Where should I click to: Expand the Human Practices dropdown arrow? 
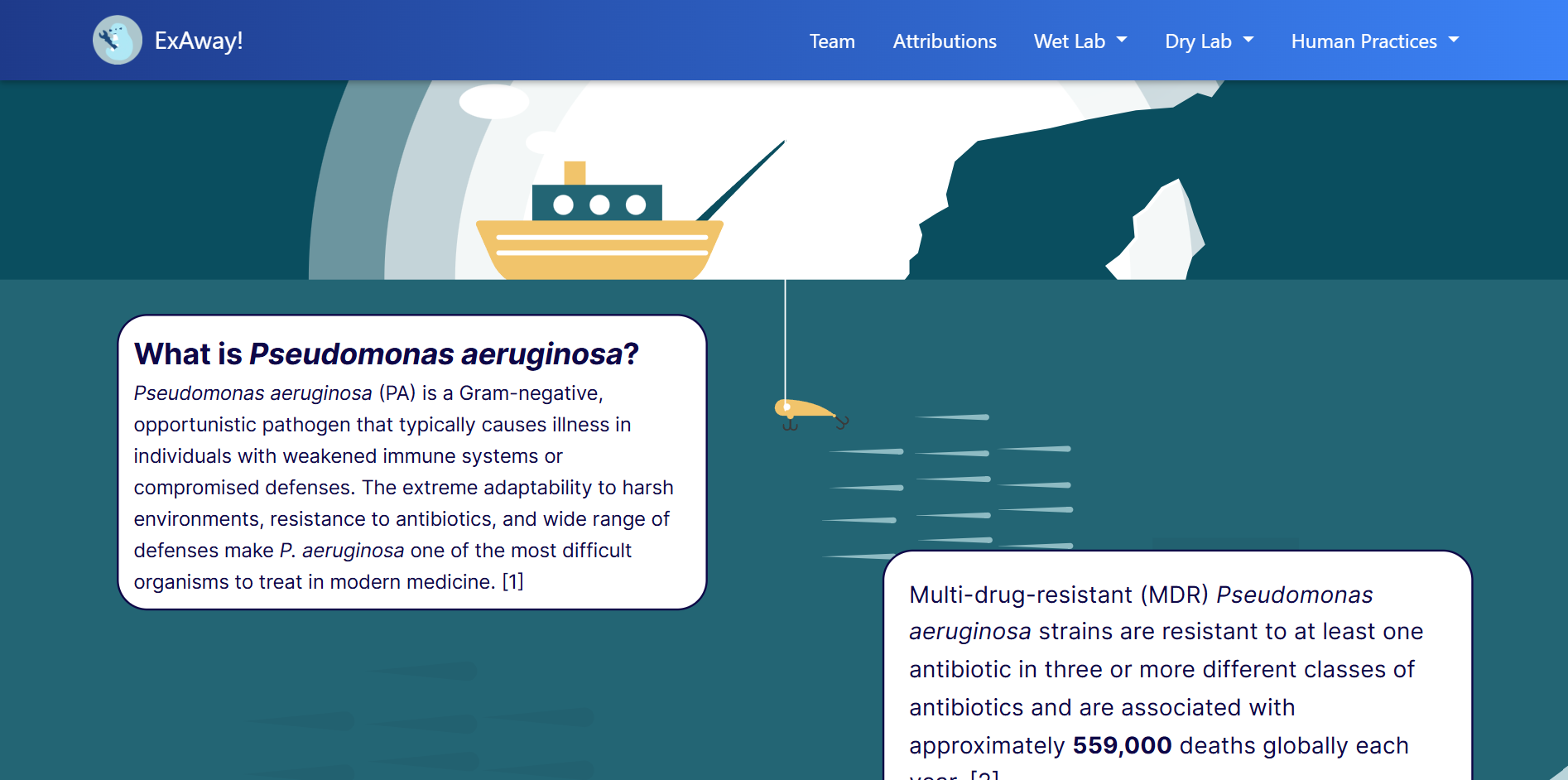coord(1454,40)
